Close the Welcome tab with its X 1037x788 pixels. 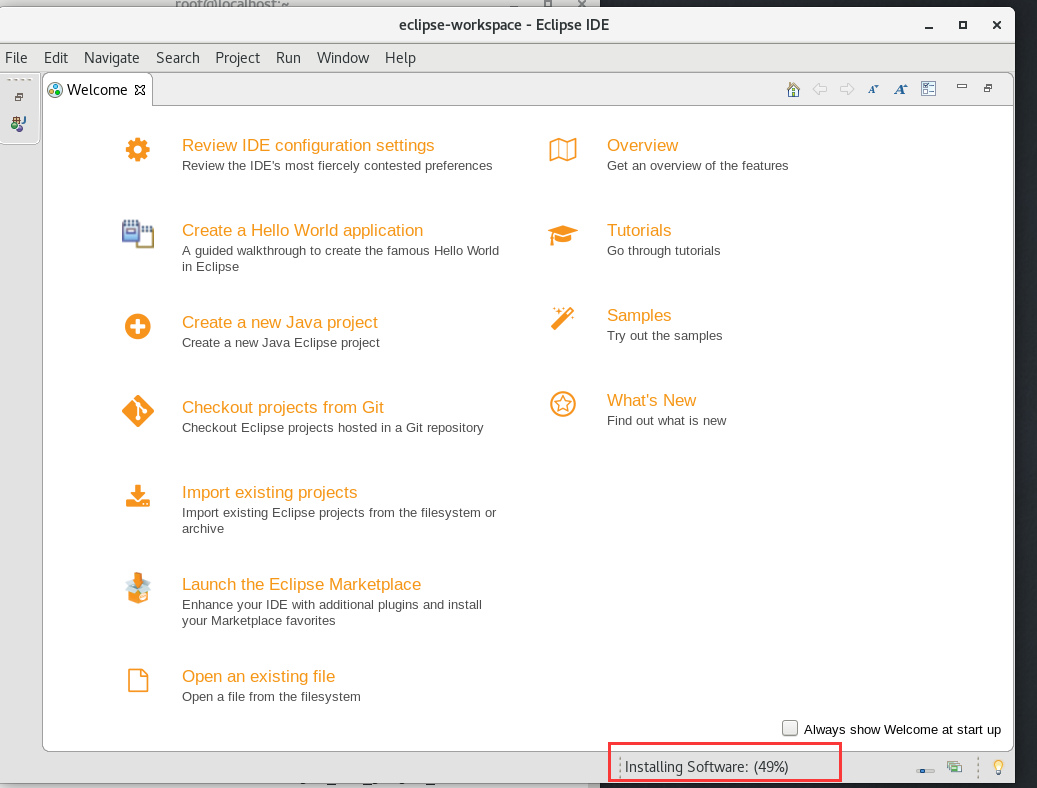point(140,90)
